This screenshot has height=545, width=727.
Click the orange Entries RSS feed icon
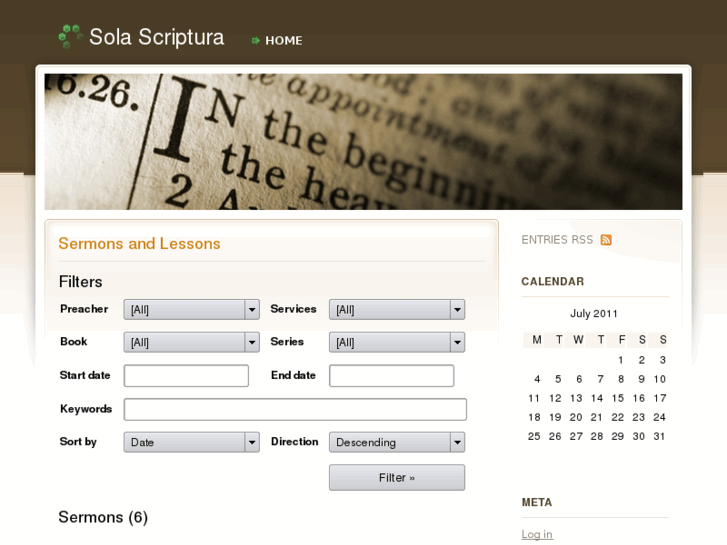click(x=606, y=240)
